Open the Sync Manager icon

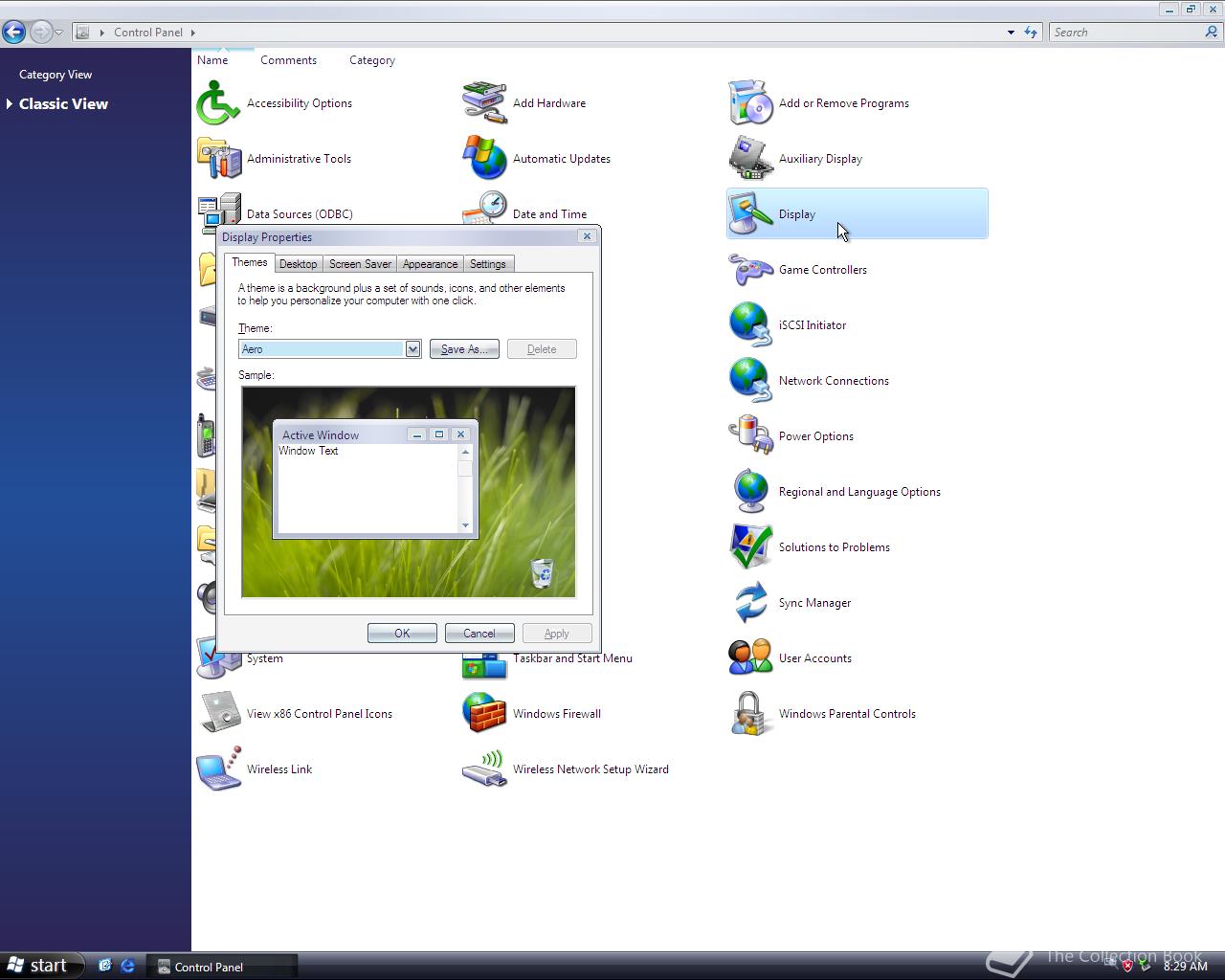[750, 603]
